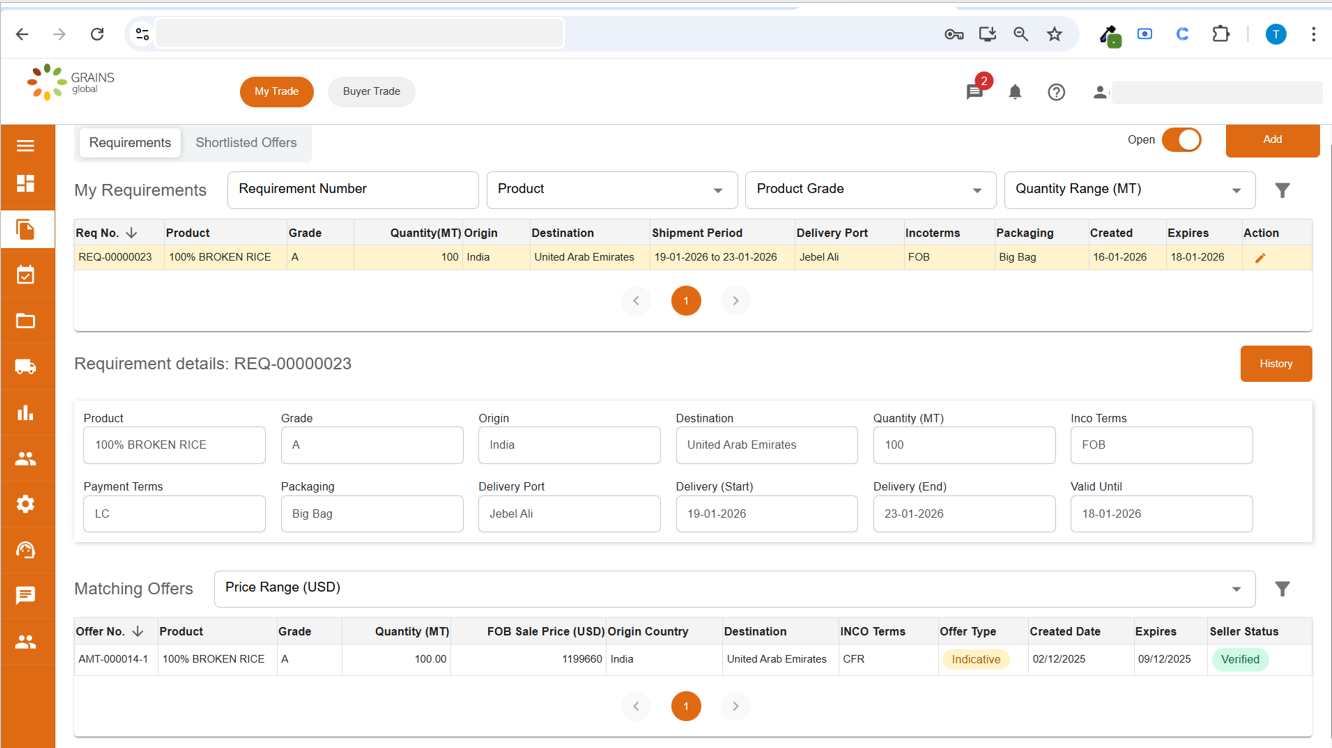Screen dimensions: 1332x748
Task: Toggle the Open requirements switch
Action: (1181, 140)
